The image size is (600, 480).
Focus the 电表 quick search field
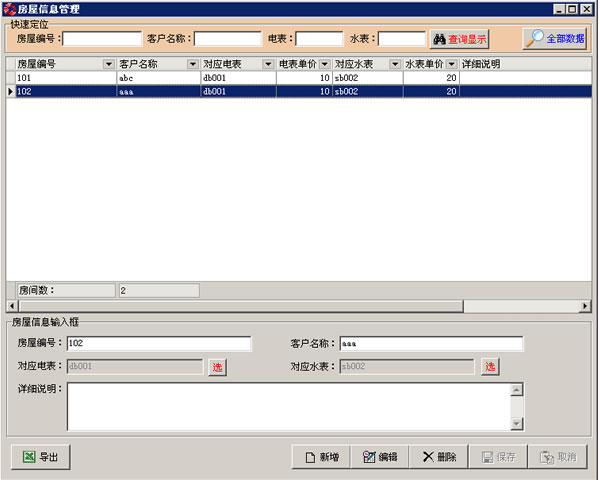pyautogui.click(x=320, y=39)
